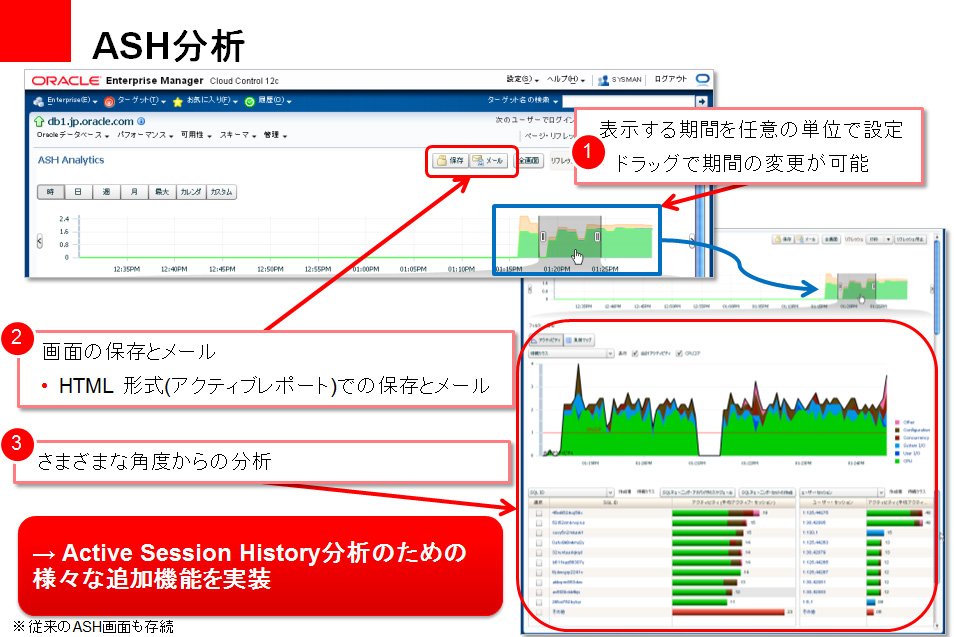
Task: Open the ヘルプ dropdown menu
Action: point(565,79)
